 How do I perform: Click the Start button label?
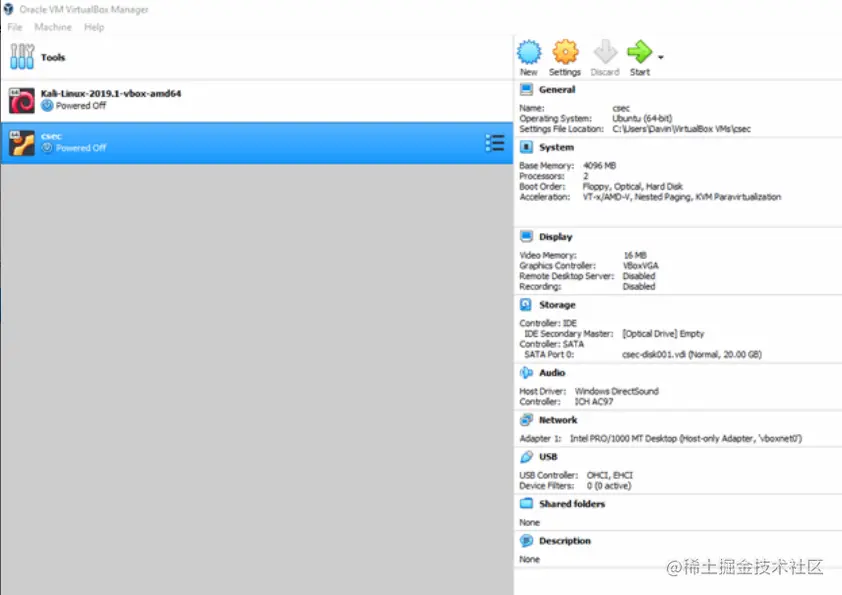[640, 72]
